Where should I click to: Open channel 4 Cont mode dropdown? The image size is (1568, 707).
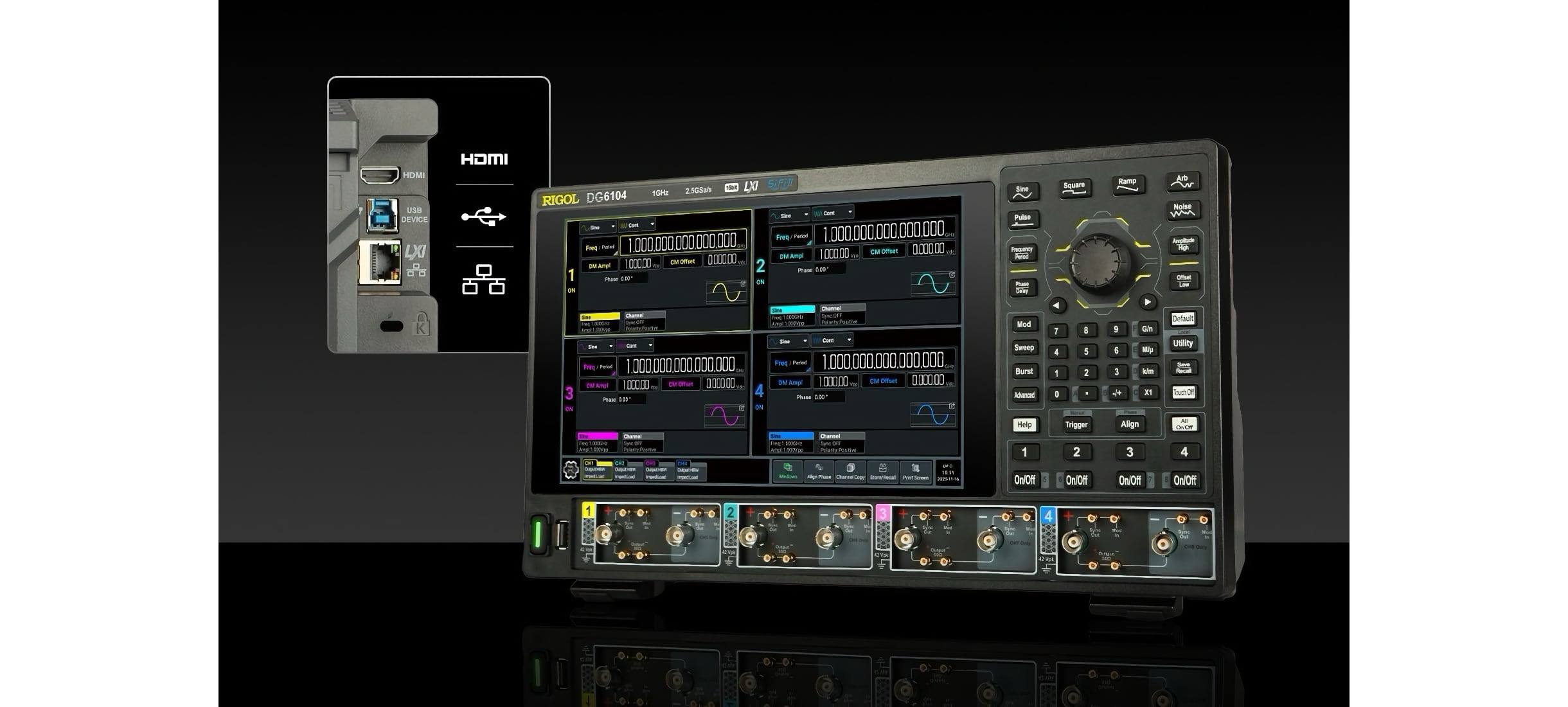(x=832, y=340)
